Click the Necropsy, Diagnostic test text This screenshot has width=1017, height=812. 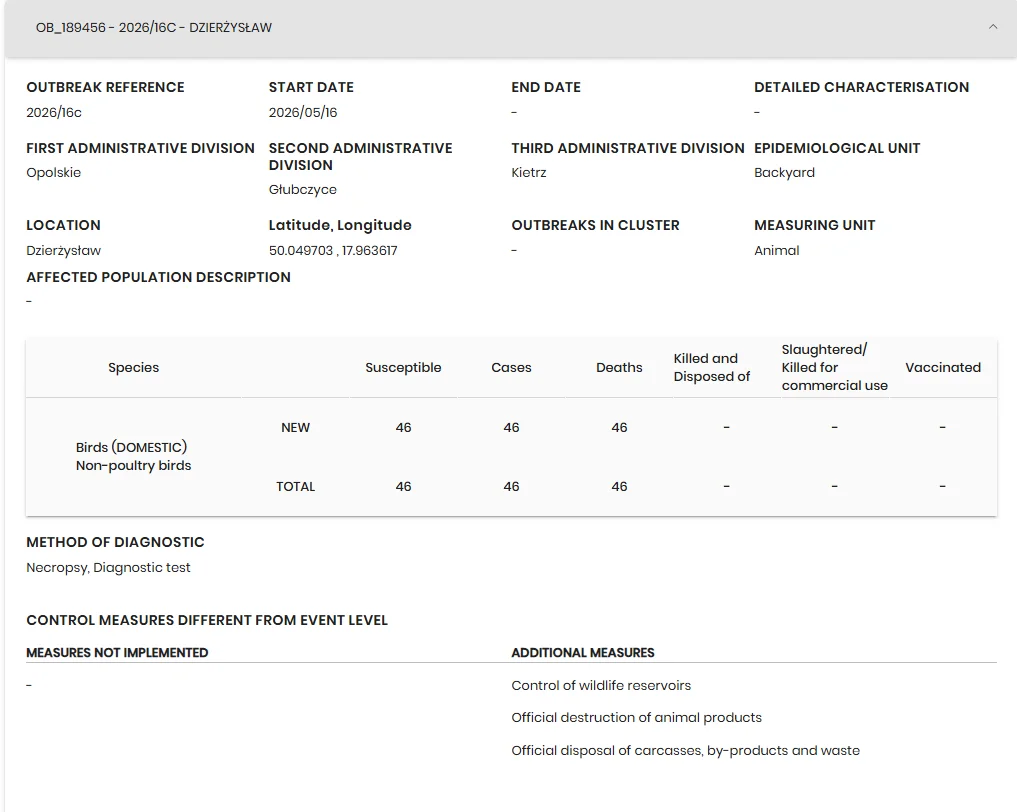click(x=108, y=567)
